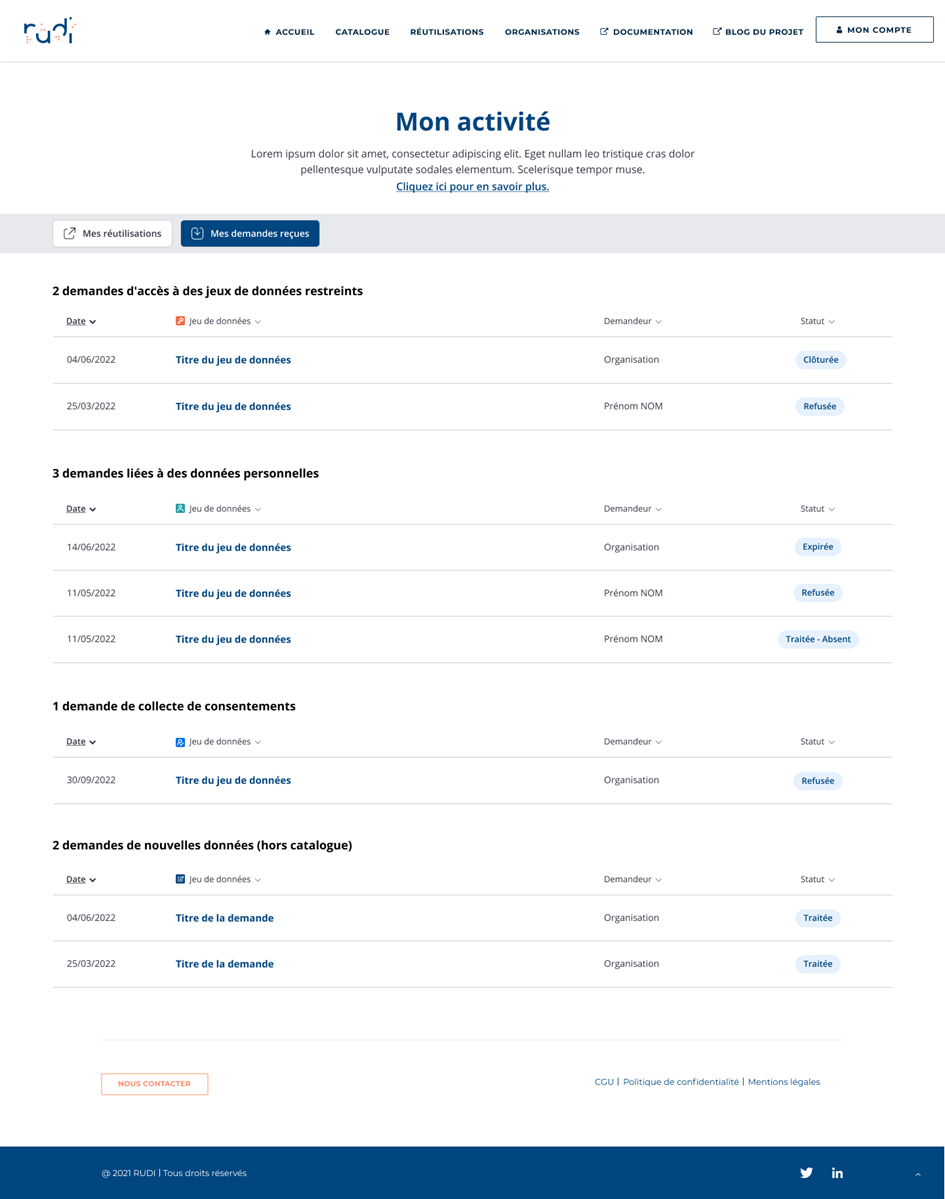
Task: Click the back-to-top arrow in footer
Action: (x=917, y=1174)
